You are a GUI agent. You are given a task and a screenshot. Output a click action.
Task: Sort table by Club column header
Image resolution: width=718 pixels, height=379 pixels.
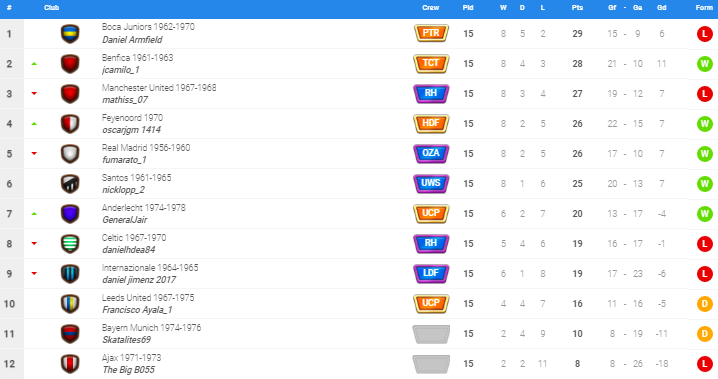tap(51, 8)
